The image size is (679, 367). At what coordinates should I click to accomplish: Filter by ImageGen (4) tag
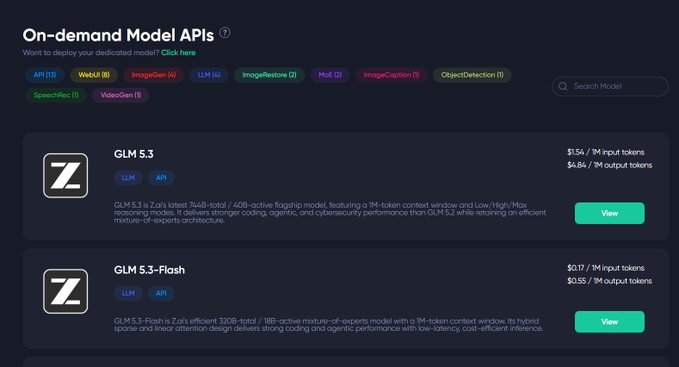click(154, 75)
